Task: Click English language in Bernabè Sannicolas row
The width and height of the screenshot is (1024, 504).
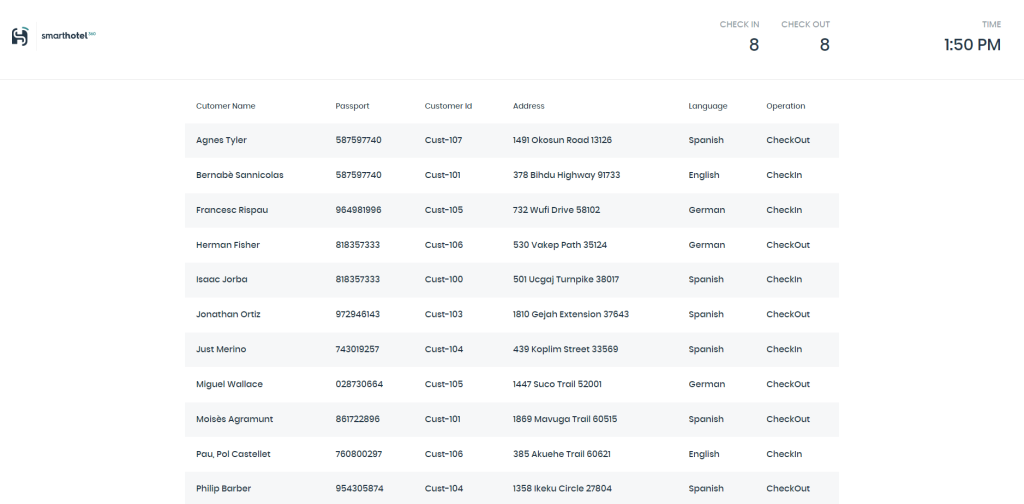Action: pos(704,175)
